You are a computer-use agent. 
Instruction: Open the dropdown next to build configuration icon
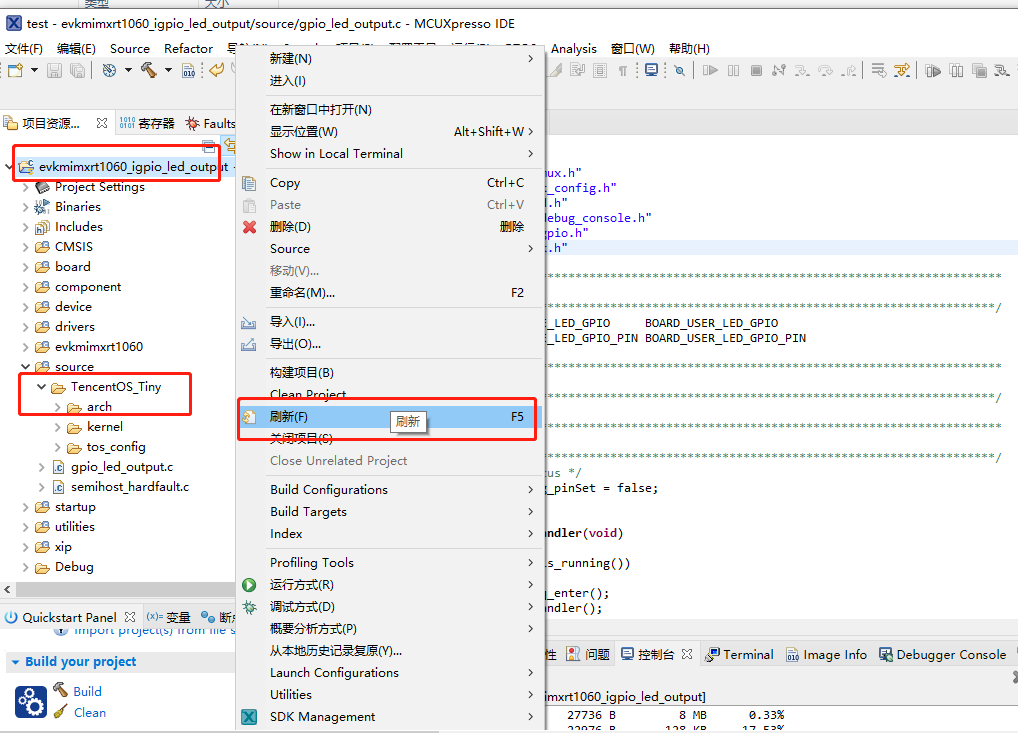pyautogui.click(x=128, y=69)
